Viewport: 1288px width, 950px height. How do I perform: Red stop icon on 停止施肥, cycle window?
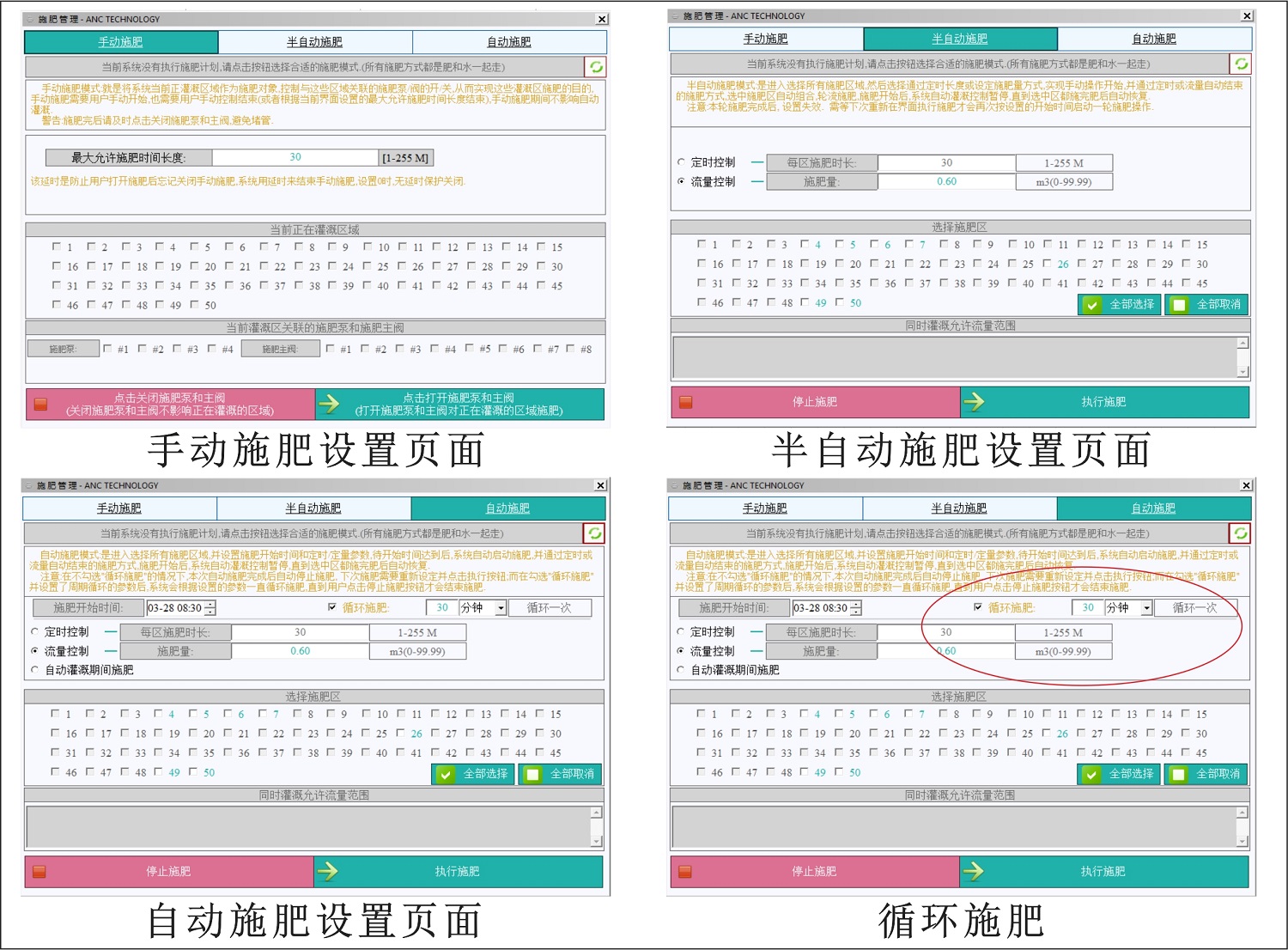[684, 872]
